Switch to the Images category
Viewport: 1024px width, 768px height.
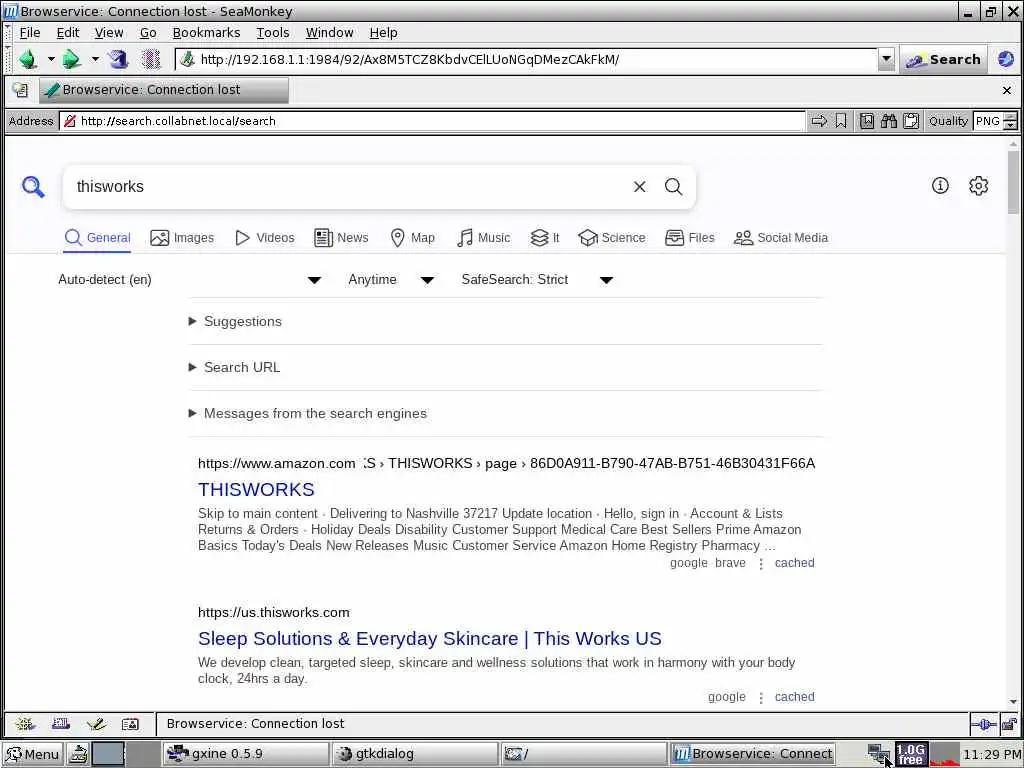182,238
